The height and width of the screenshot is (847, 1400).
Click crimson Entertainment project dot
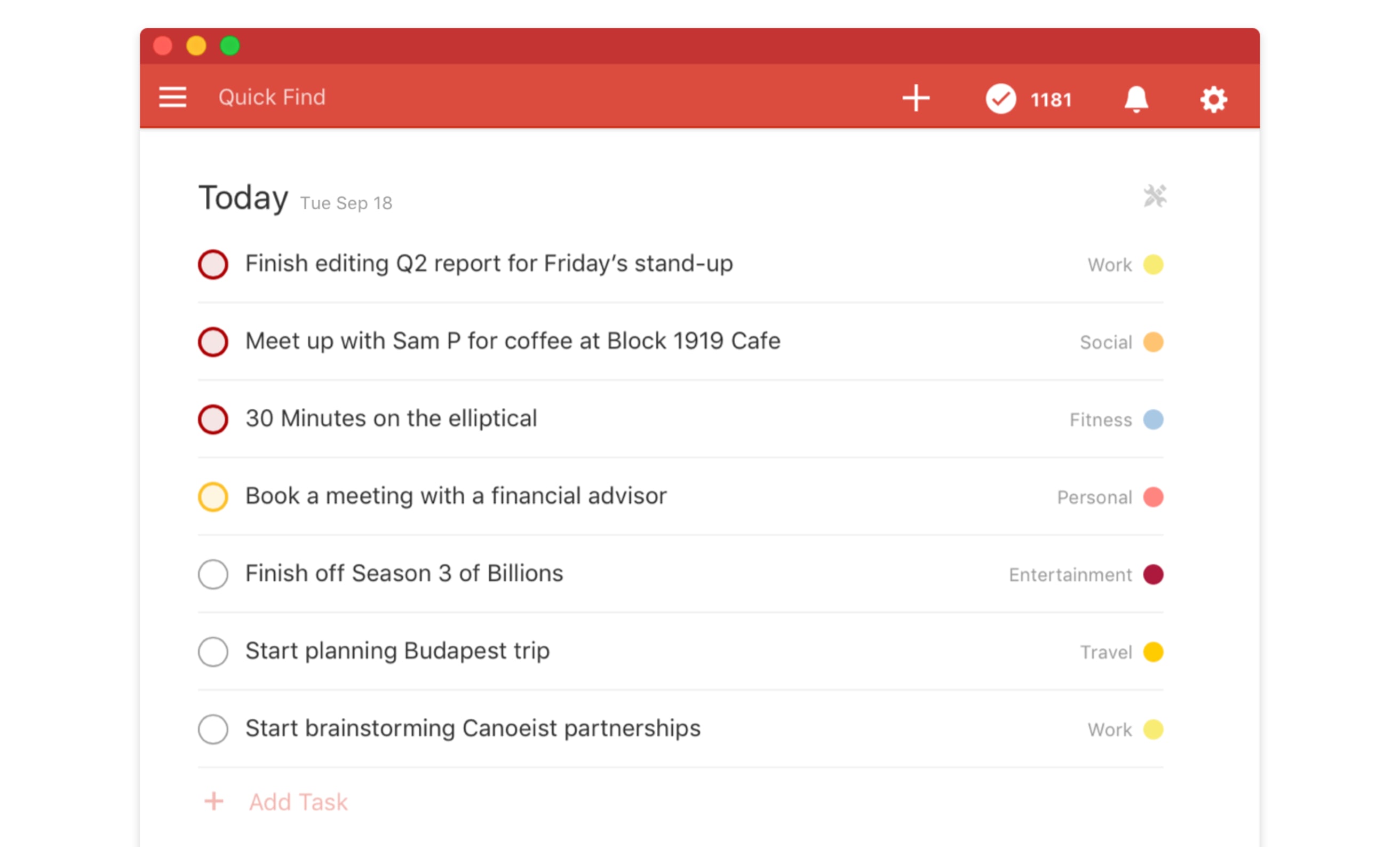point(1153,574)
